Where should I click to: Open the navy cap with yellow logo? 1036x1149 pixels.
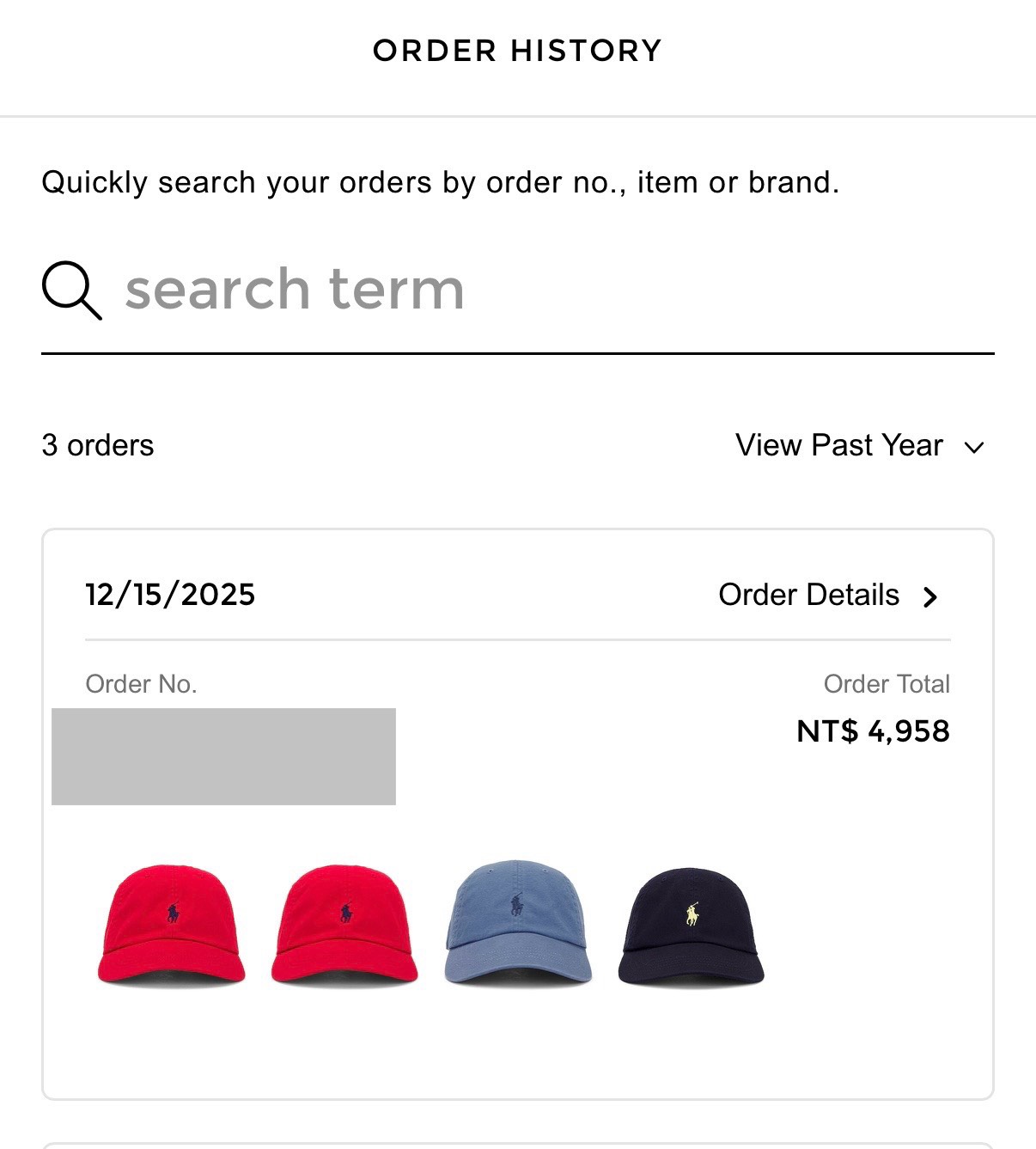tap(692, 925)
